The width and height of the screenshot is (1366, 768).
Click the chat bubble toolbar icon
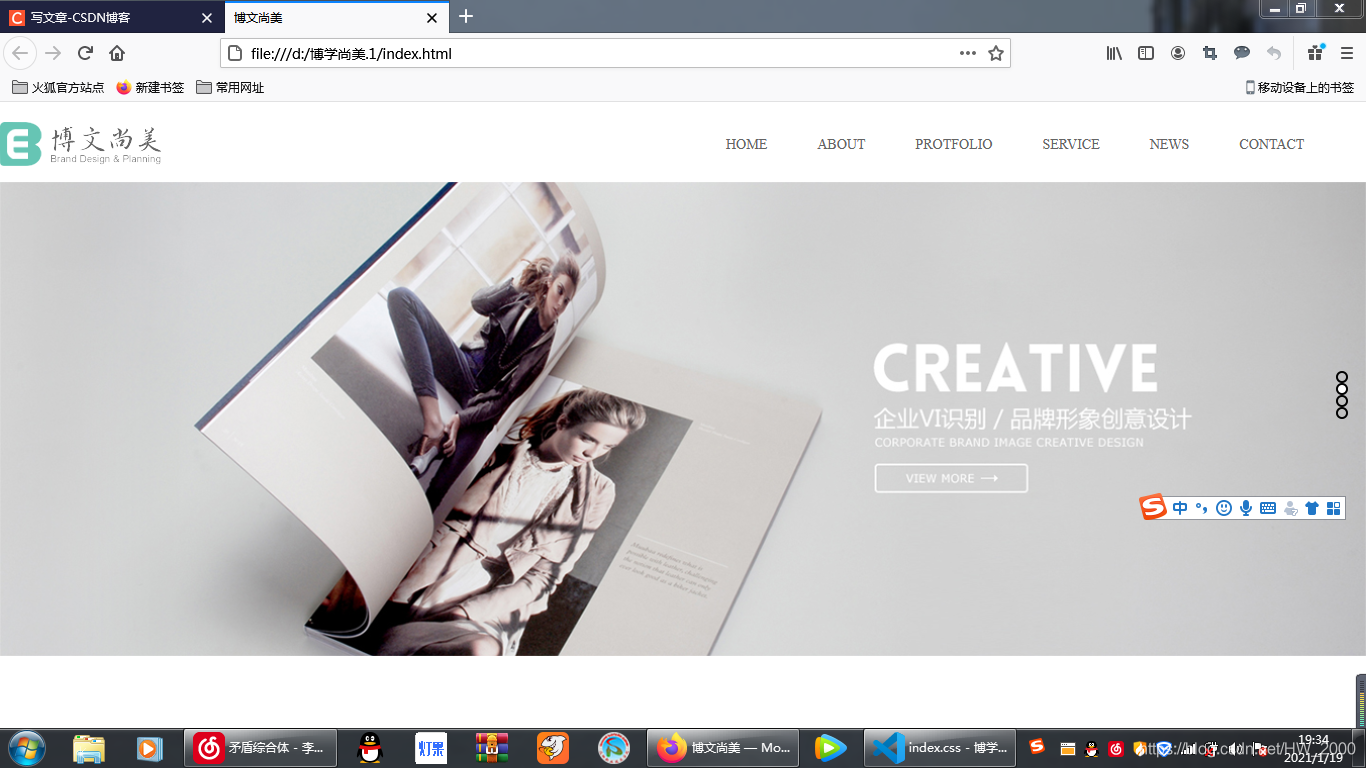coord(1242,53)
